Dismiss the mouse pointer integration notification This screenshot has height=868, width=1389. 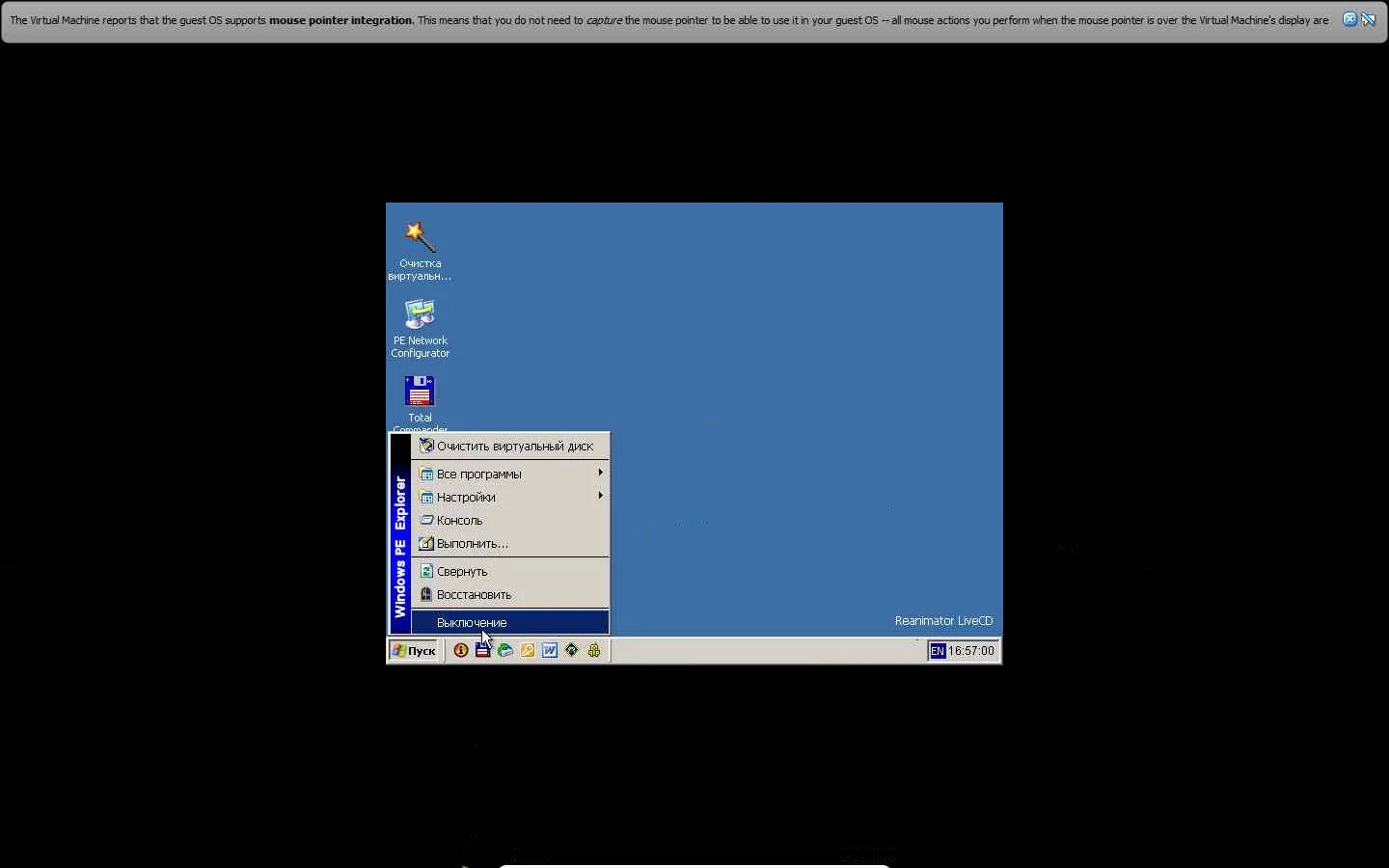coord(1349,19)
